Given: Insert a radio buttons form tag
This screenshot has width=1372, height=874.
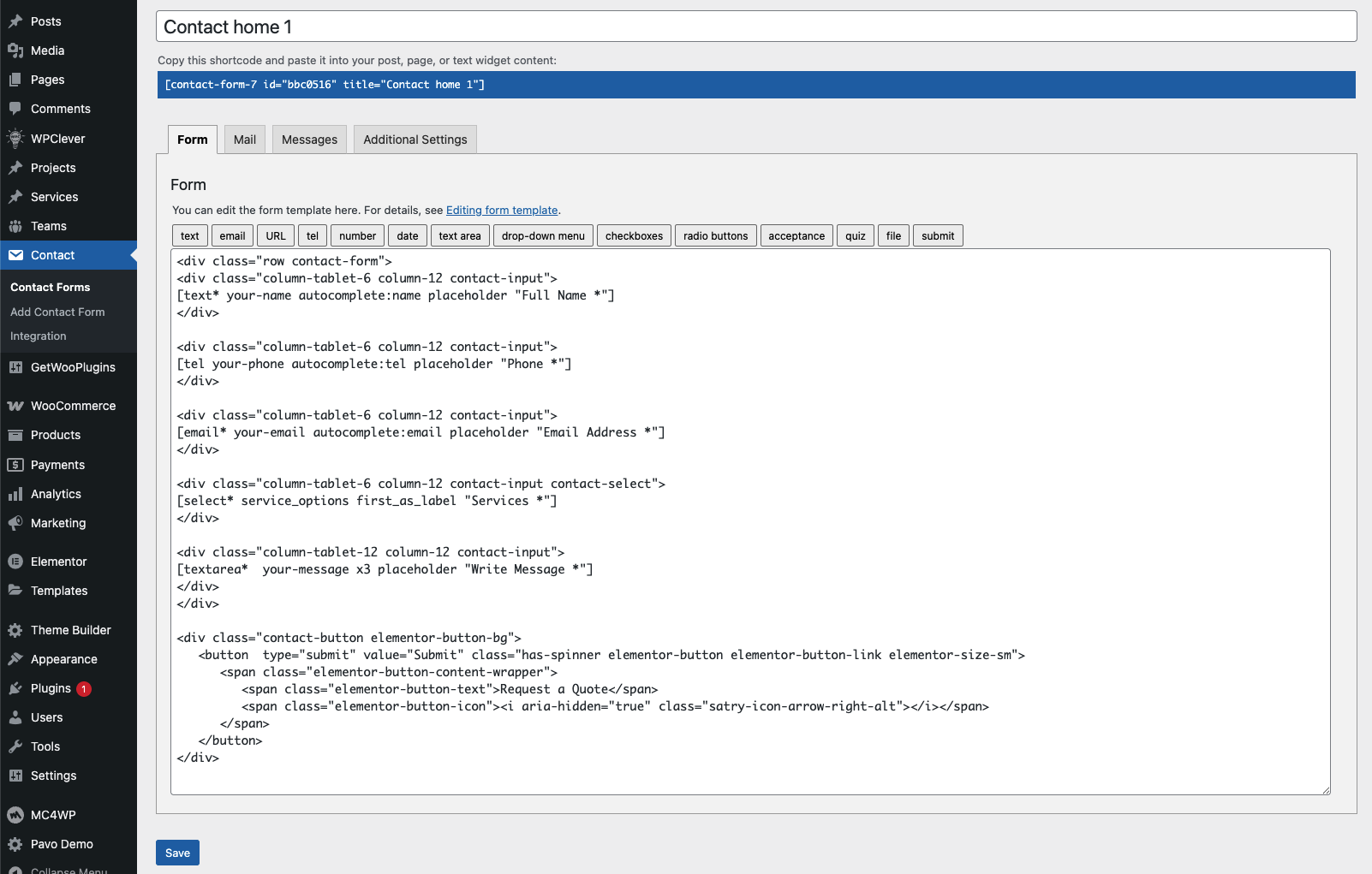Looking at the screenshot, I should (x=715, y=236).
